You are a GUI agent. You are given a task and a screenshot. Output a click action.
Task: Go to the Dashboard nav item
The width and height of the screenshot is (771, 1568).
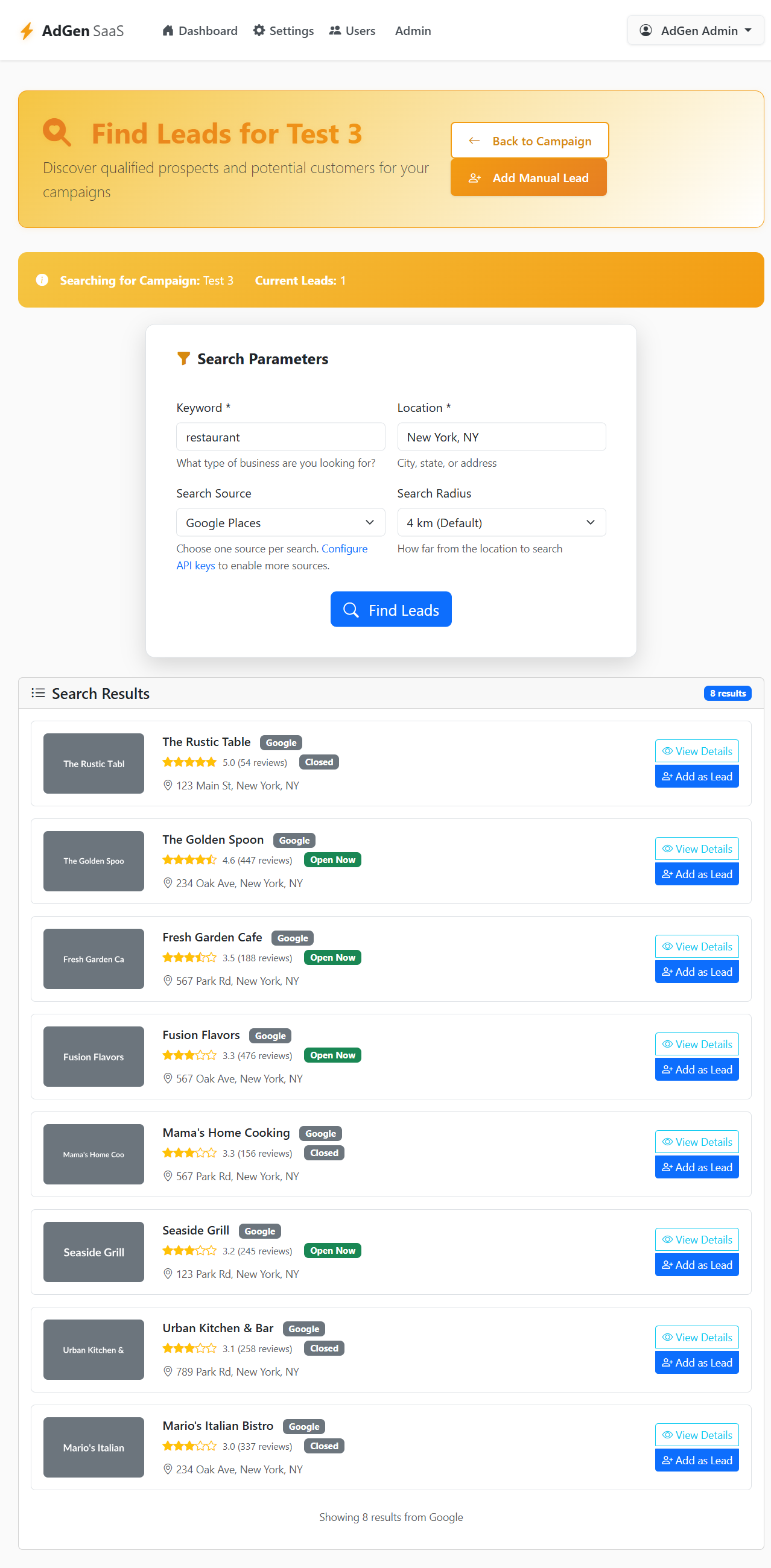coord(200,30)
